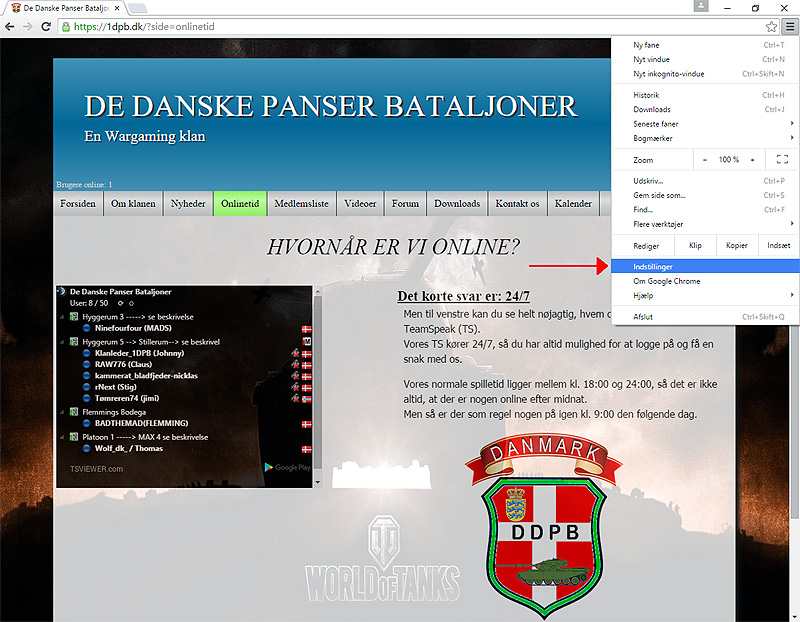Click the Kopier button in edit row
The image size is (800, 622).
point(736,246)
